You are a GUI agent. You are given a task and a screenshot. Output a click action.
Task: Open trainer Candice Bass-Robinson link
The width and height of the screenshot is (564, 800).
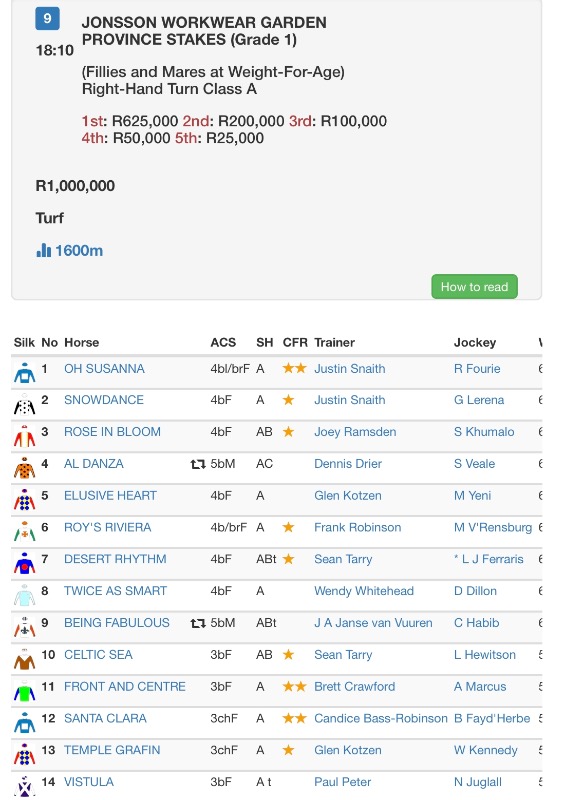[x=381, y=718]
